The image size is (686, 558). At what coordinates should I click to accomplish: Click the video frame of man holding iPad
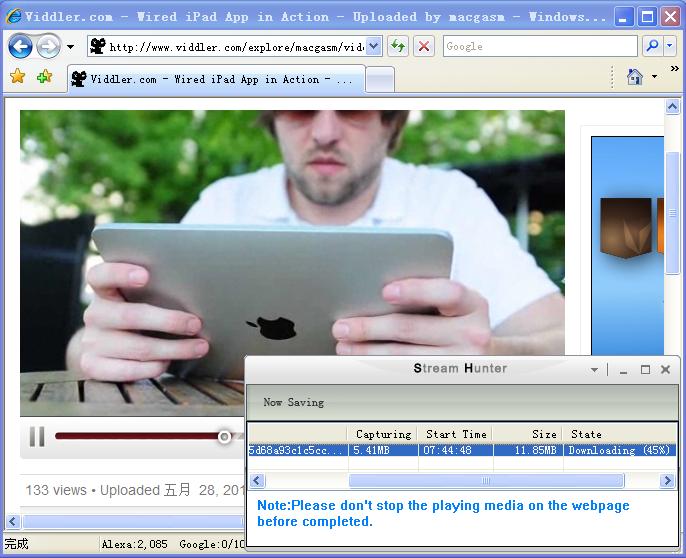292,233
